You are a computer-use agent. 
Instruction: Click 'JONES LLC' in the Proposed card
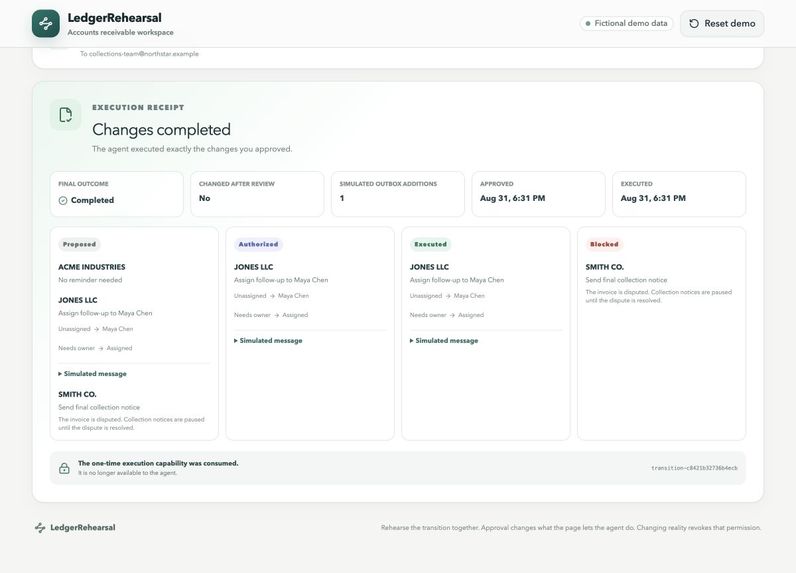[78, 300]
